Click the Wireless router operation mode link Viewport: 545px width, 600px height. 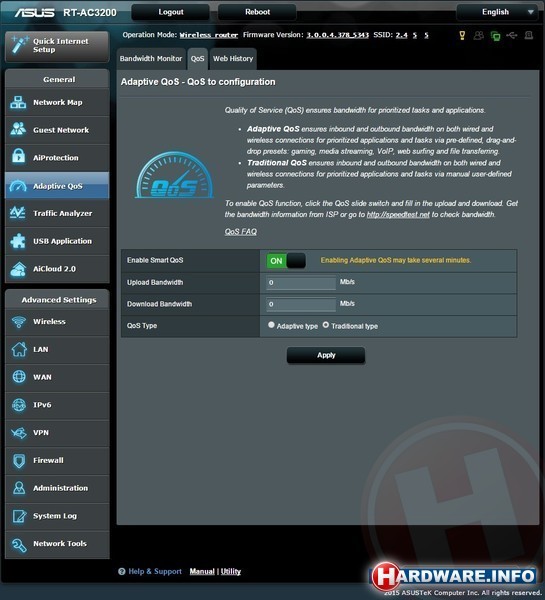[x=209, y=35]
